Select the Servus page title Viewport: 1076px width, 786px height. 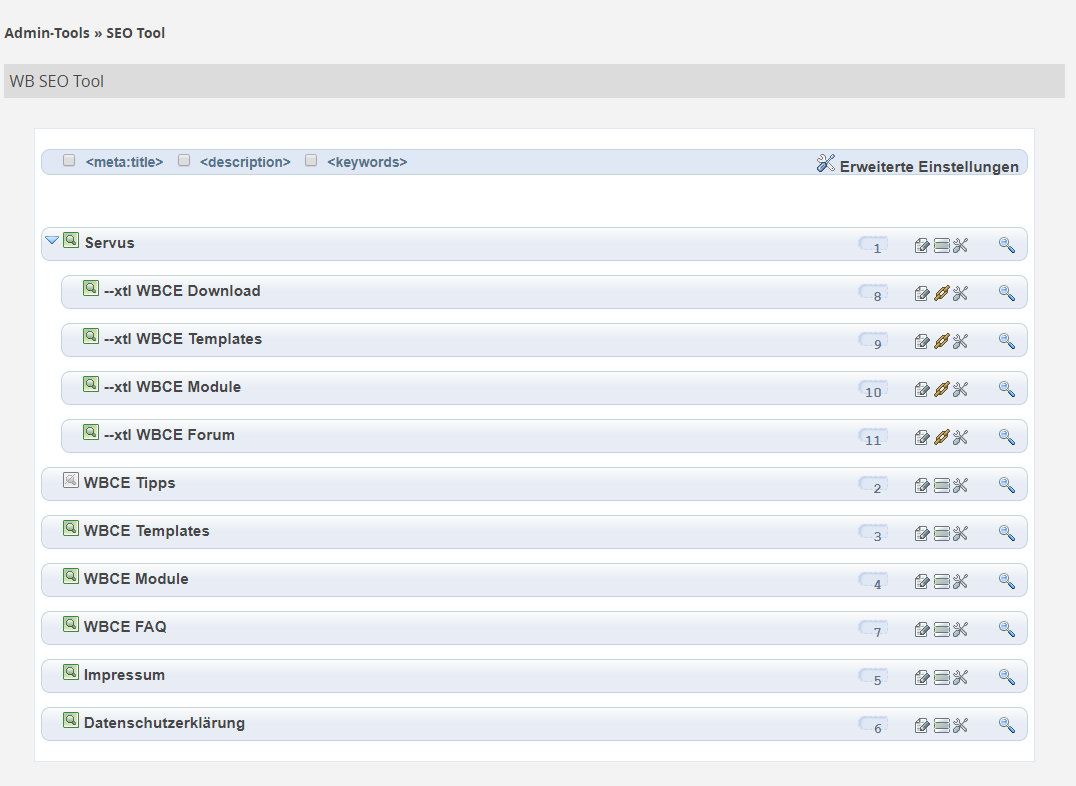(109, 243)
